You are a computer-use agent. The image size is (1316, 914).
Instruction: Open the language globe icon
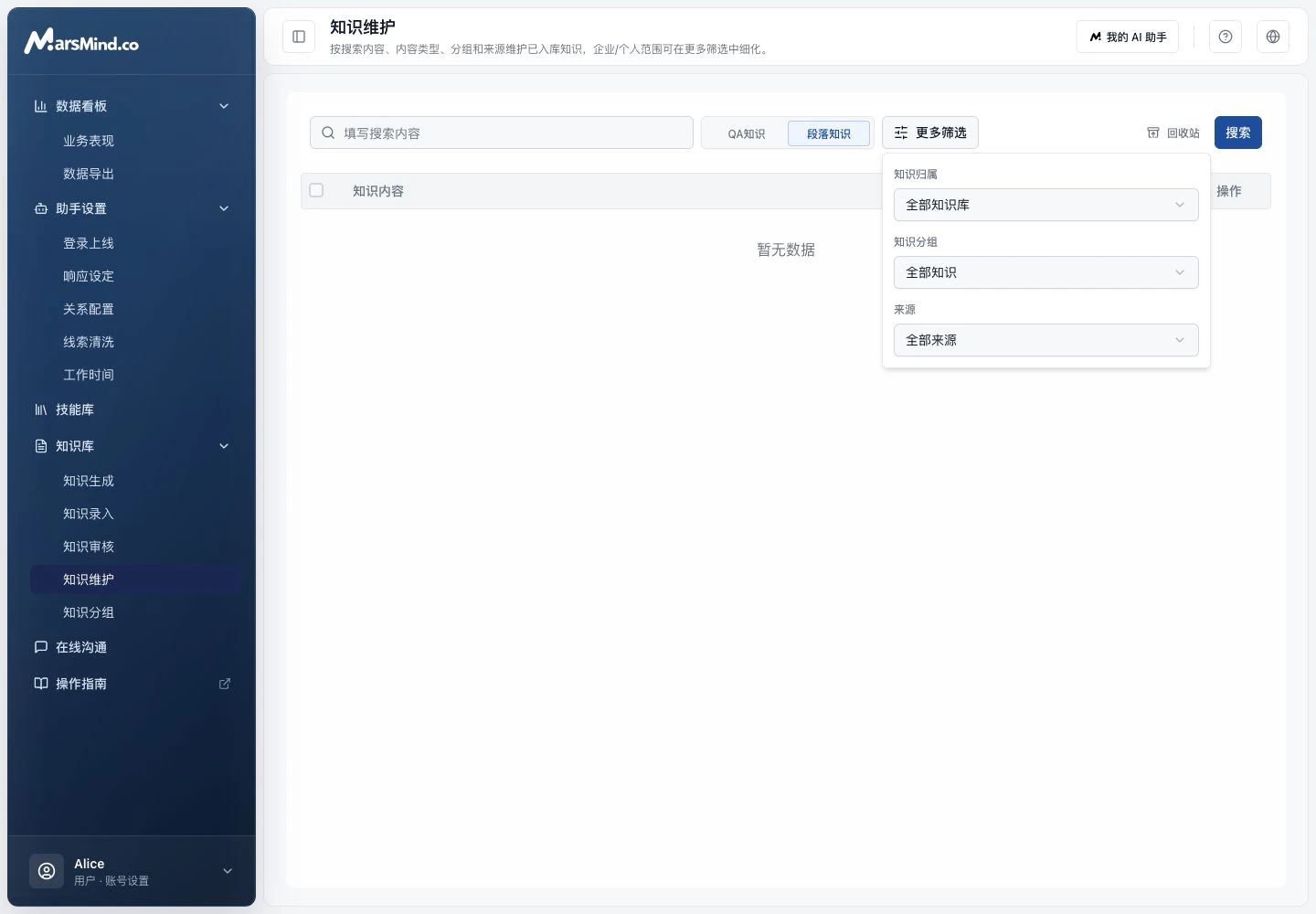tap(1273, 37)
